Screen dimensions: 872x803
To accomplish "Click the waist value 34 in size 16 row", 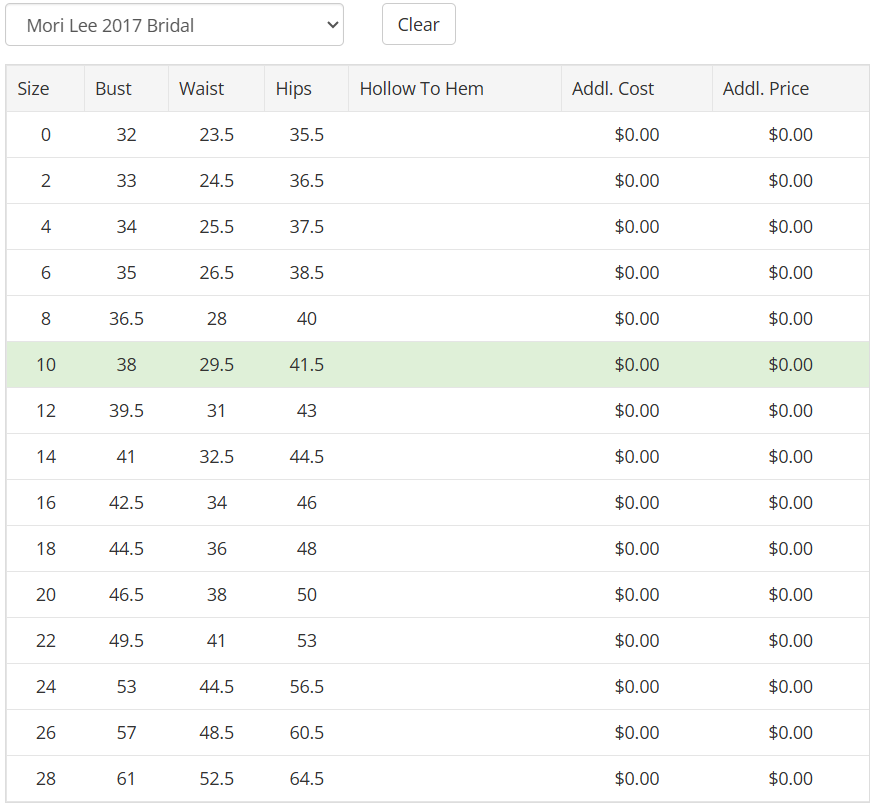I will 216,503.
